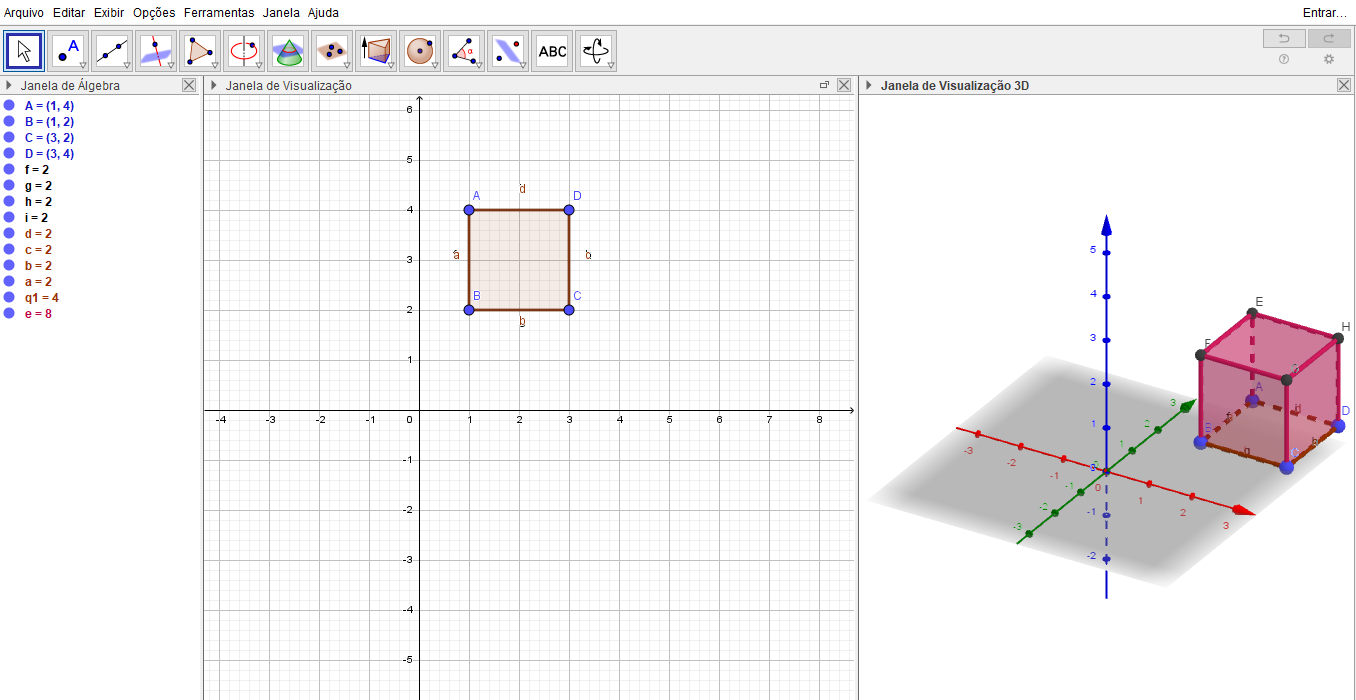Close the Janela de Visualização 2D panel
This screenshot has width=1356, height=700.
point(844,86)
